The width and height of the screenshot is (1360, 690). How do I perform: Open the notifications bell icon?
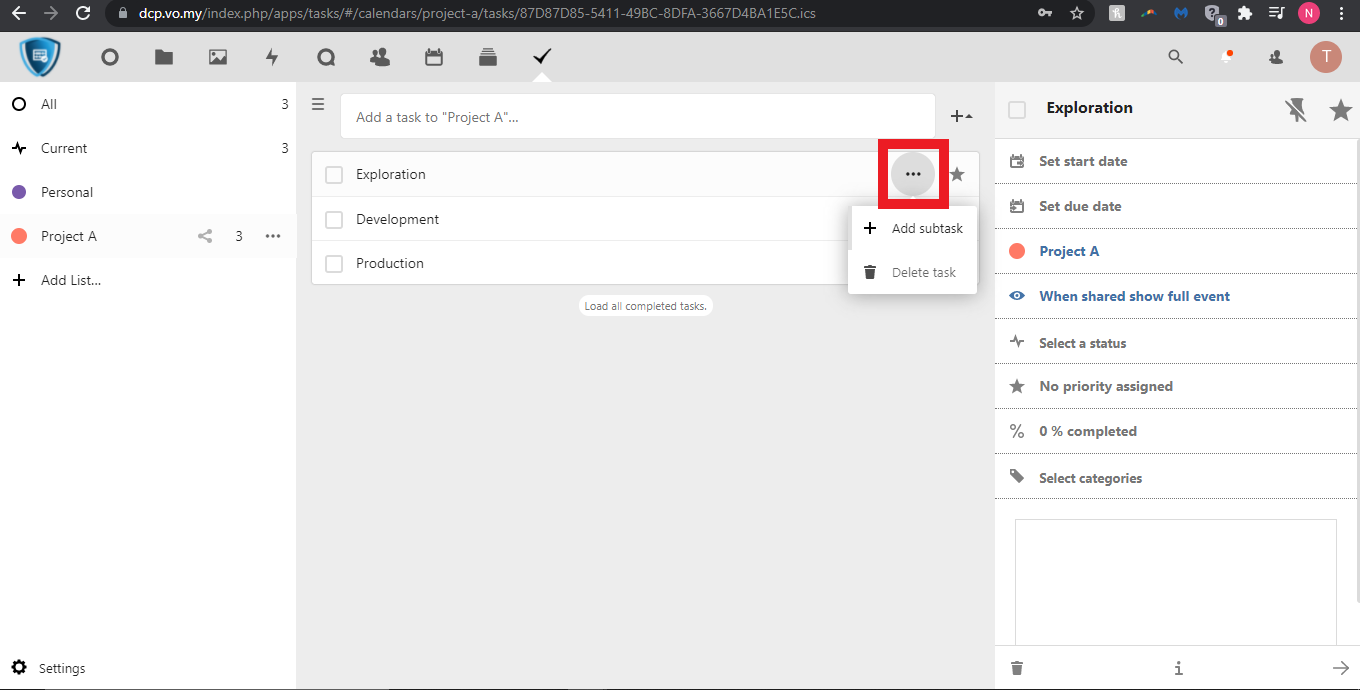coord(1226,58)
